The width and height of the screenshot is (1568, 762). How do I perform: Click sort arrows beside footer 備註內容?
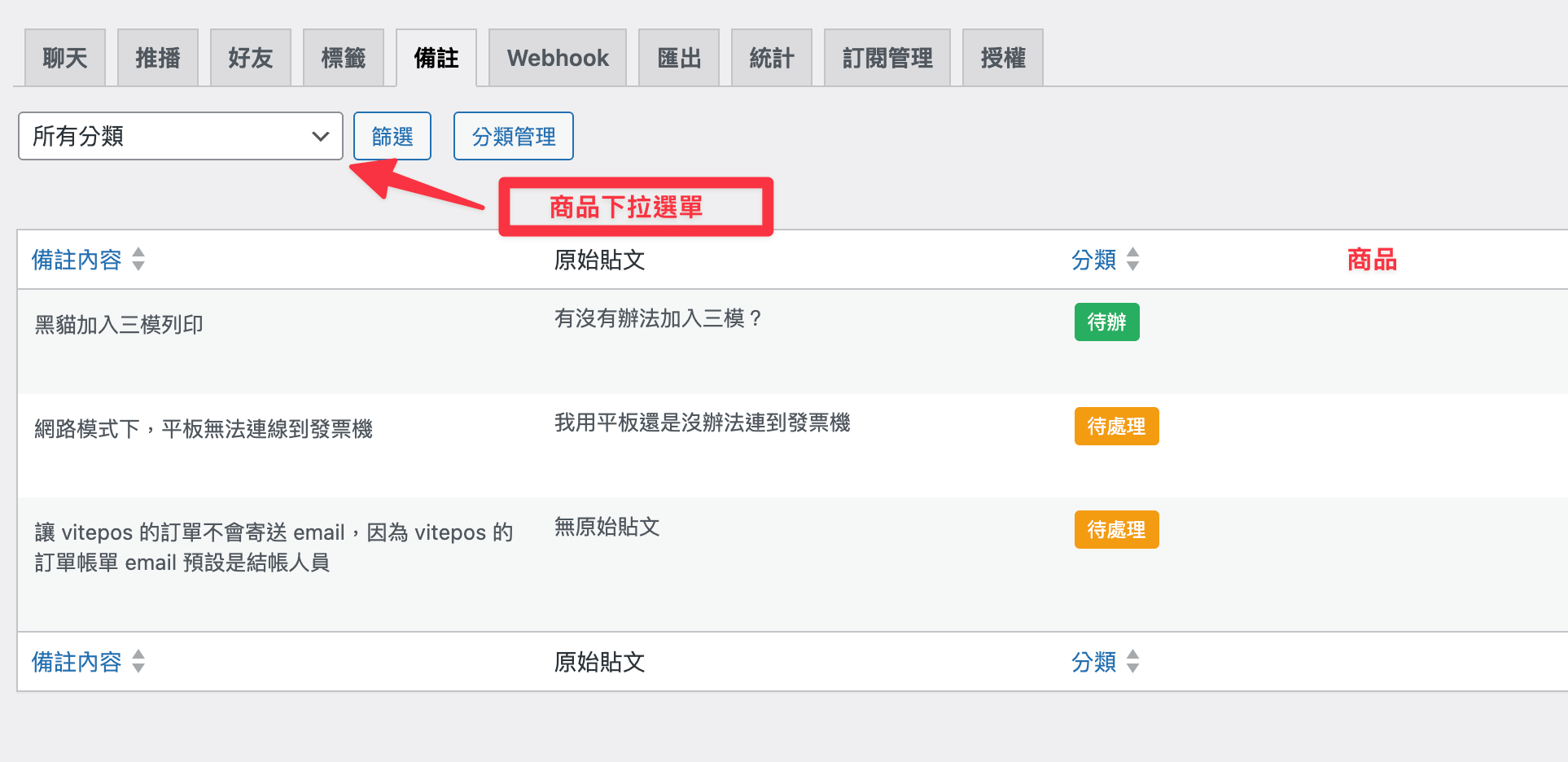tap(138, 661)
